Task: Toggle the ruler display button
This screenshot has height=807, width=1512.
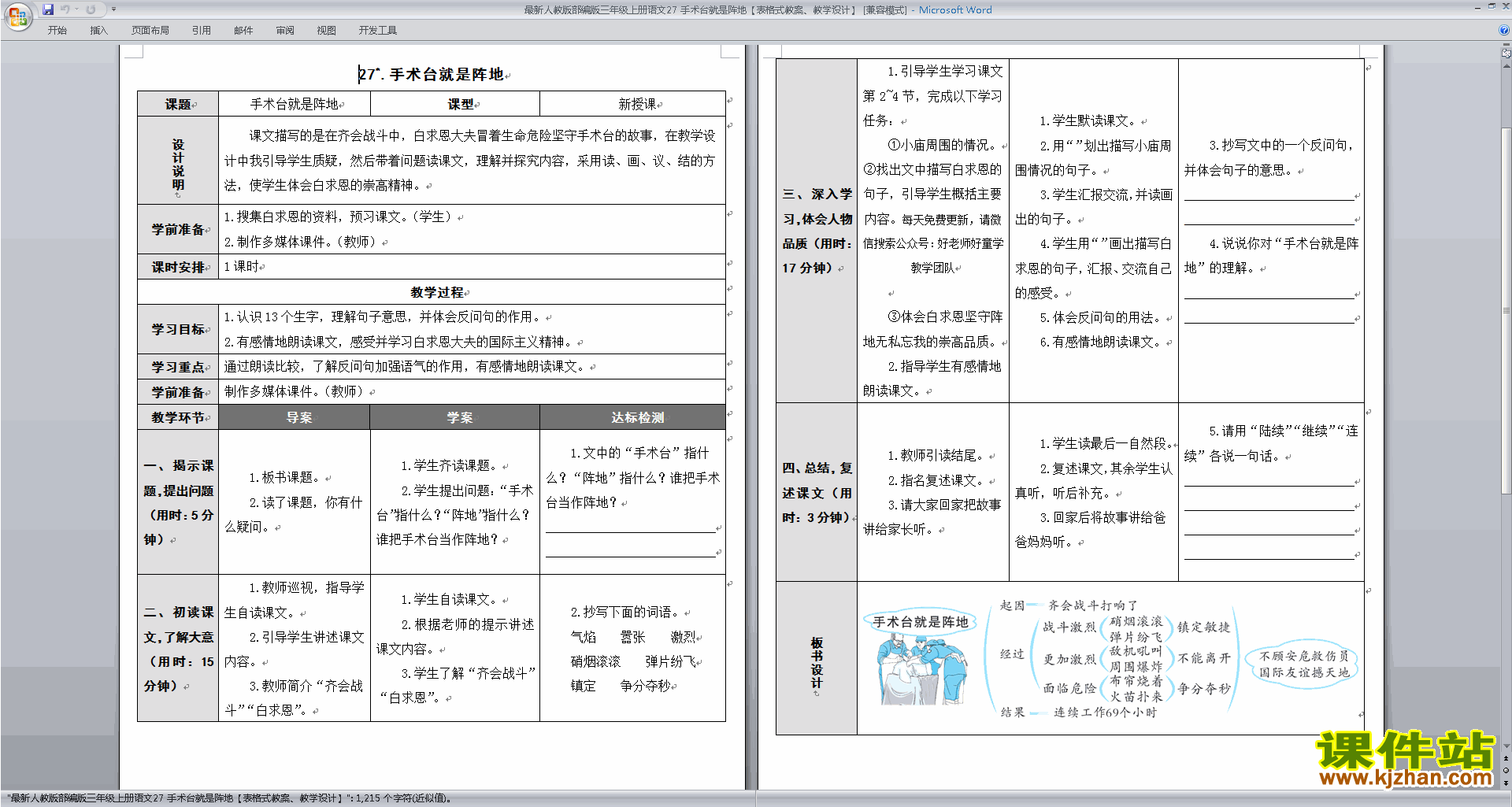Action: [x=1506, y=54]
